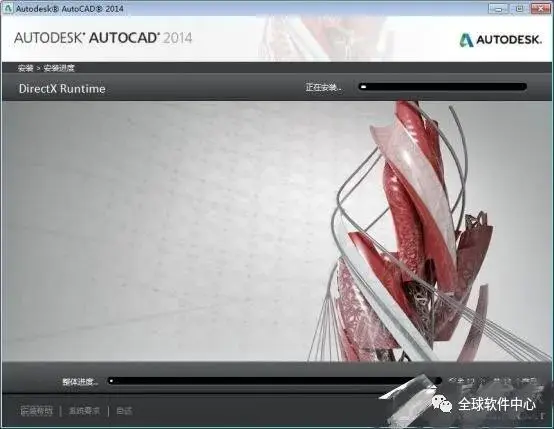Click the 'AUTODESK AUTOCAD 2014' header text
The height and width of the screenshot is (429, 554).
point(103,38)
